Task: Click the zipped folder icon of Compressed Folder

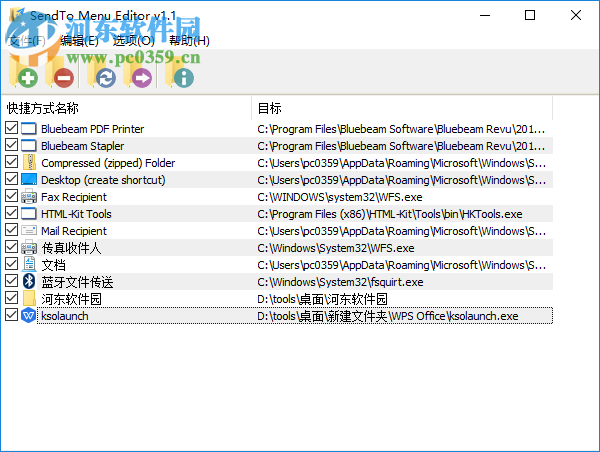Action: (x=29, y=163)
